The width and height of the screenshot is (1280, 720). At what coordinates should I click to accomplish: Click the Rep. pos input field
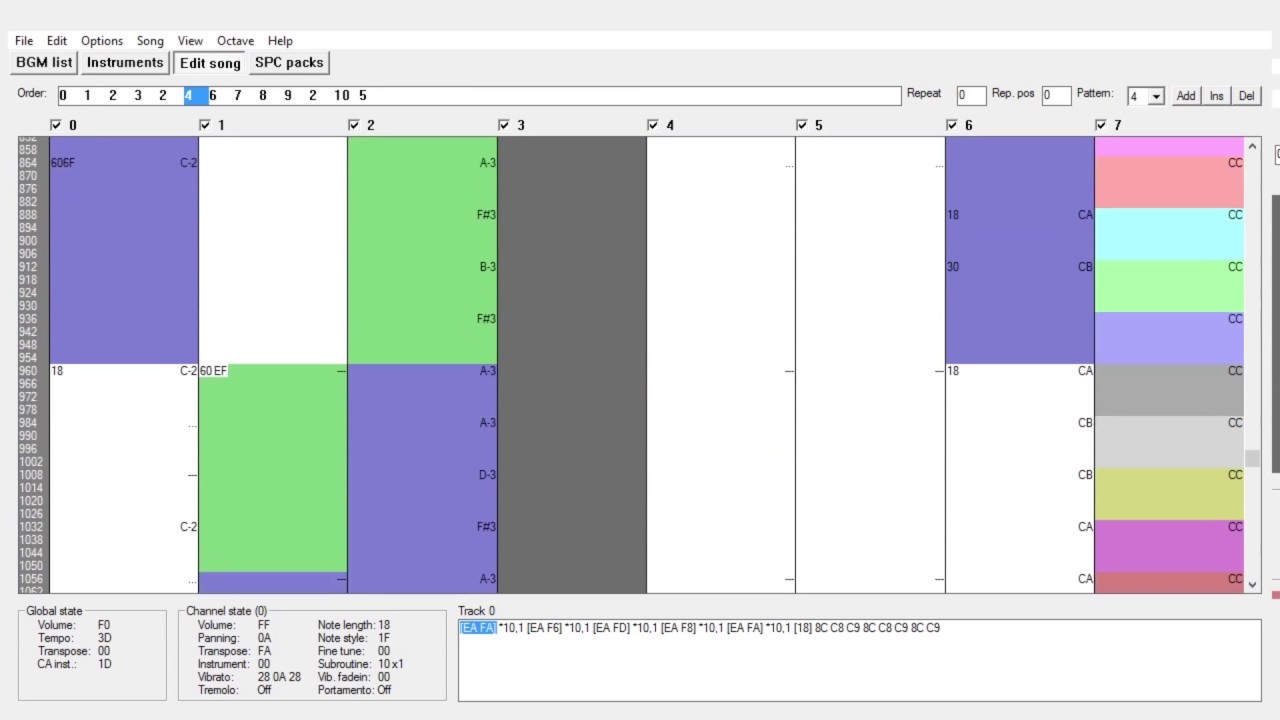coord(1056,96)
